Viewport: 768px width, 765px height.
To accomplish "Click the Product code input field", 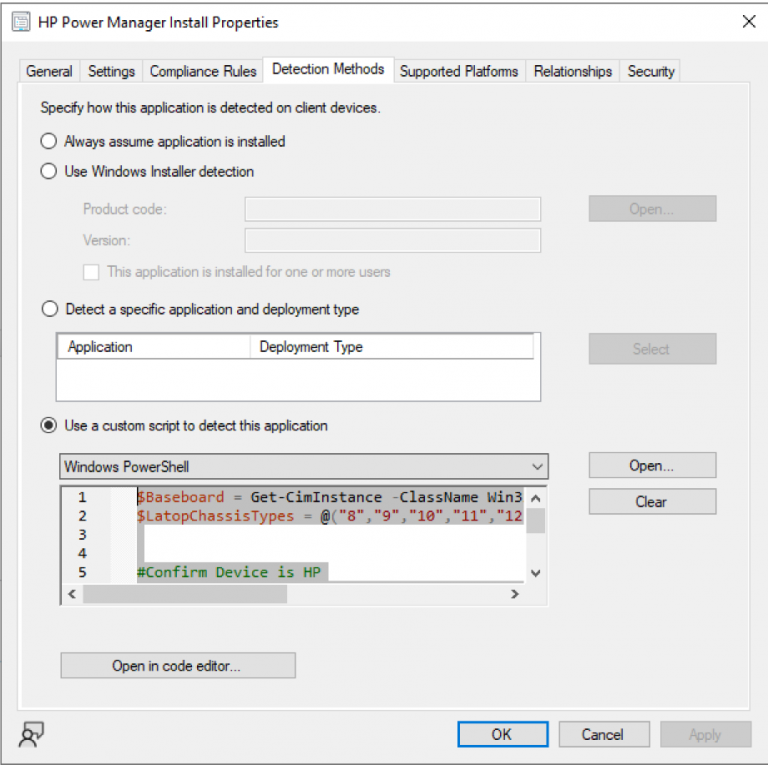I will click(393, 209).
